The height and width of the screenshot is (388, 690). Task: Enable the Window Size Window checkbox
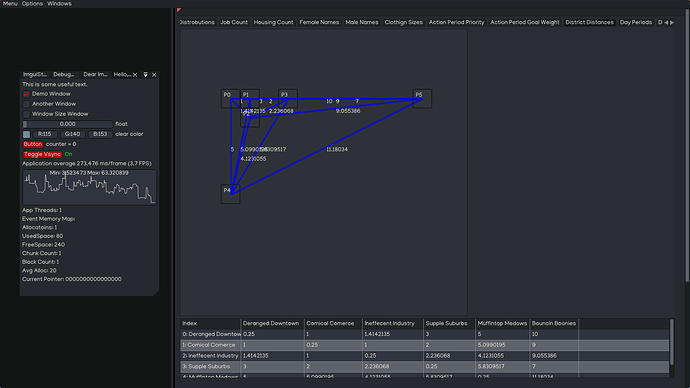pos(26,114)
